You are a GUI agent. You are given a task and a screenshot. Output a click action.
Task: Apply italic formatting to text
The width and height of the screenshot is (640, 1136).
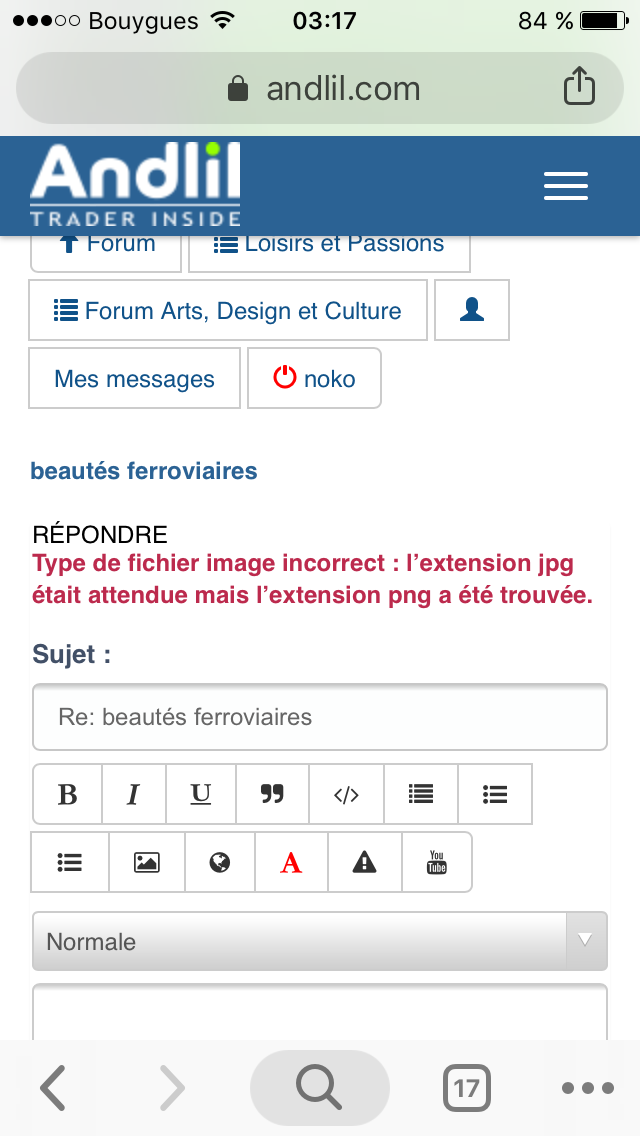tap(133, 794)
